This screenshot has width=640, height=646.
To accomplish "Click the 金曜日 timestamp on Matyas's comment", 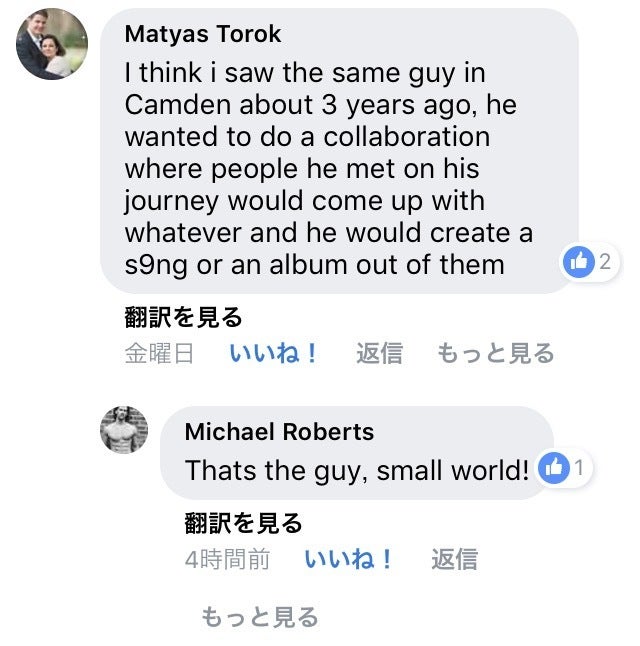I will [158, 353].
